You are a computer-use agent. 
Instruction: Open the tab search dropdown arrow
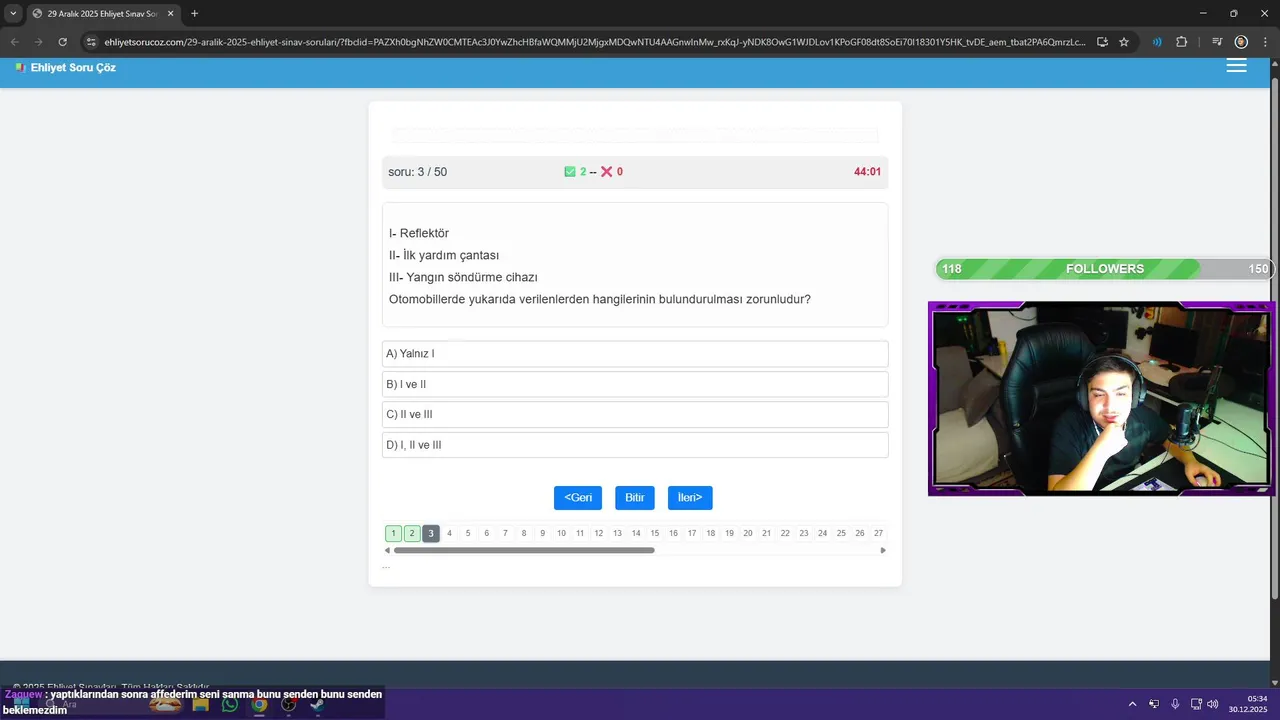[13, 13]
